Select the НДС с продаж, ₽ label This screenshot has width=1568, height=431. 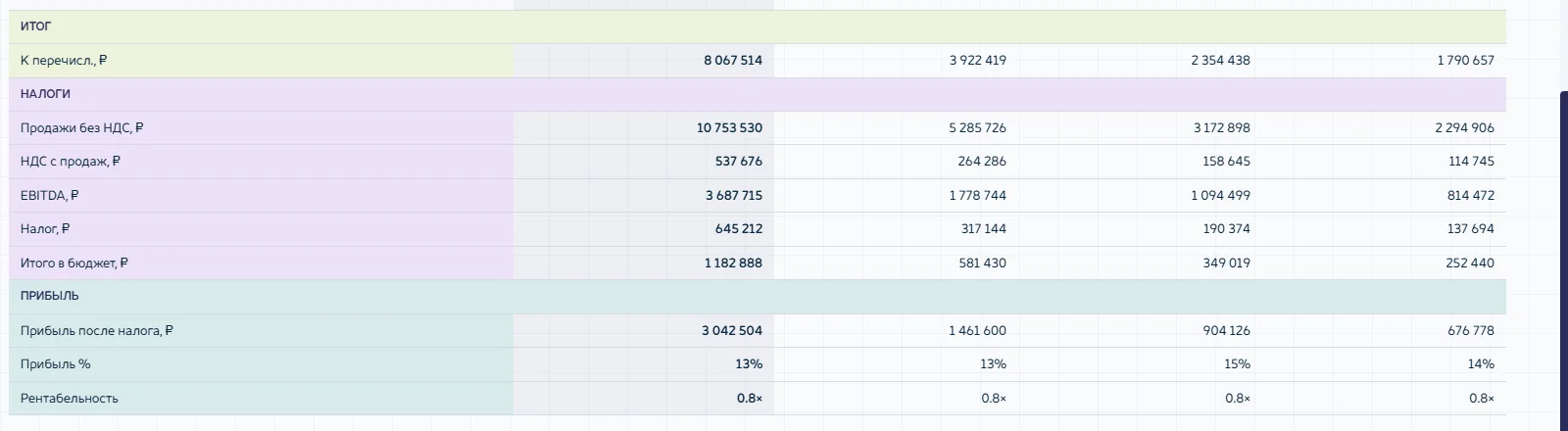click(x=71, y=162)
